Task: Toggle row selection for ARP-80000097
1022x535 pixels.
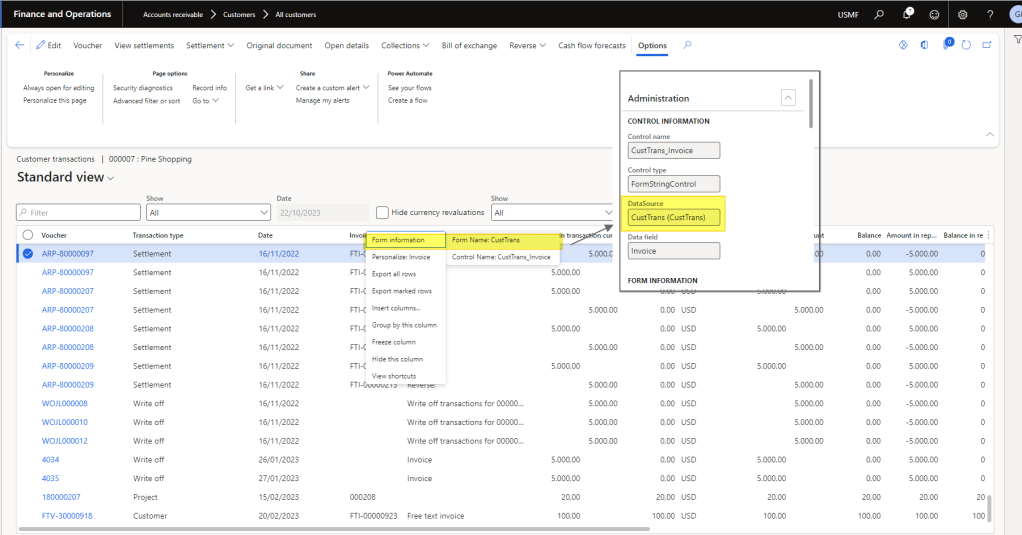Action: [x=27, y=254]
